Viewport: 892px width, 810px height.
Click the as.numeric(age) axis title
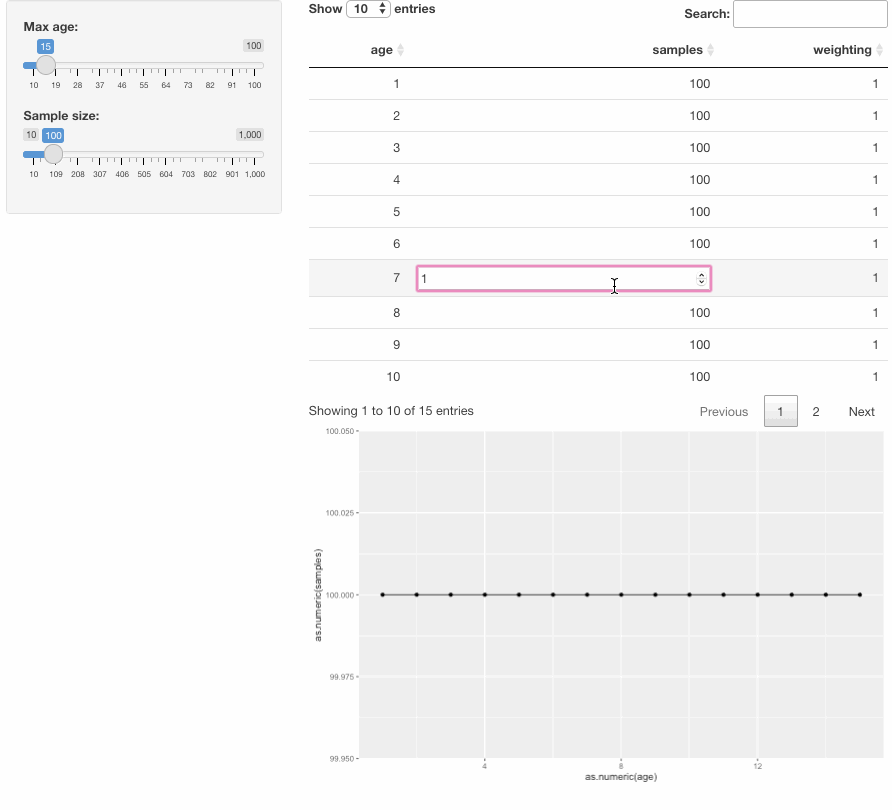click(x=621, y=776)
